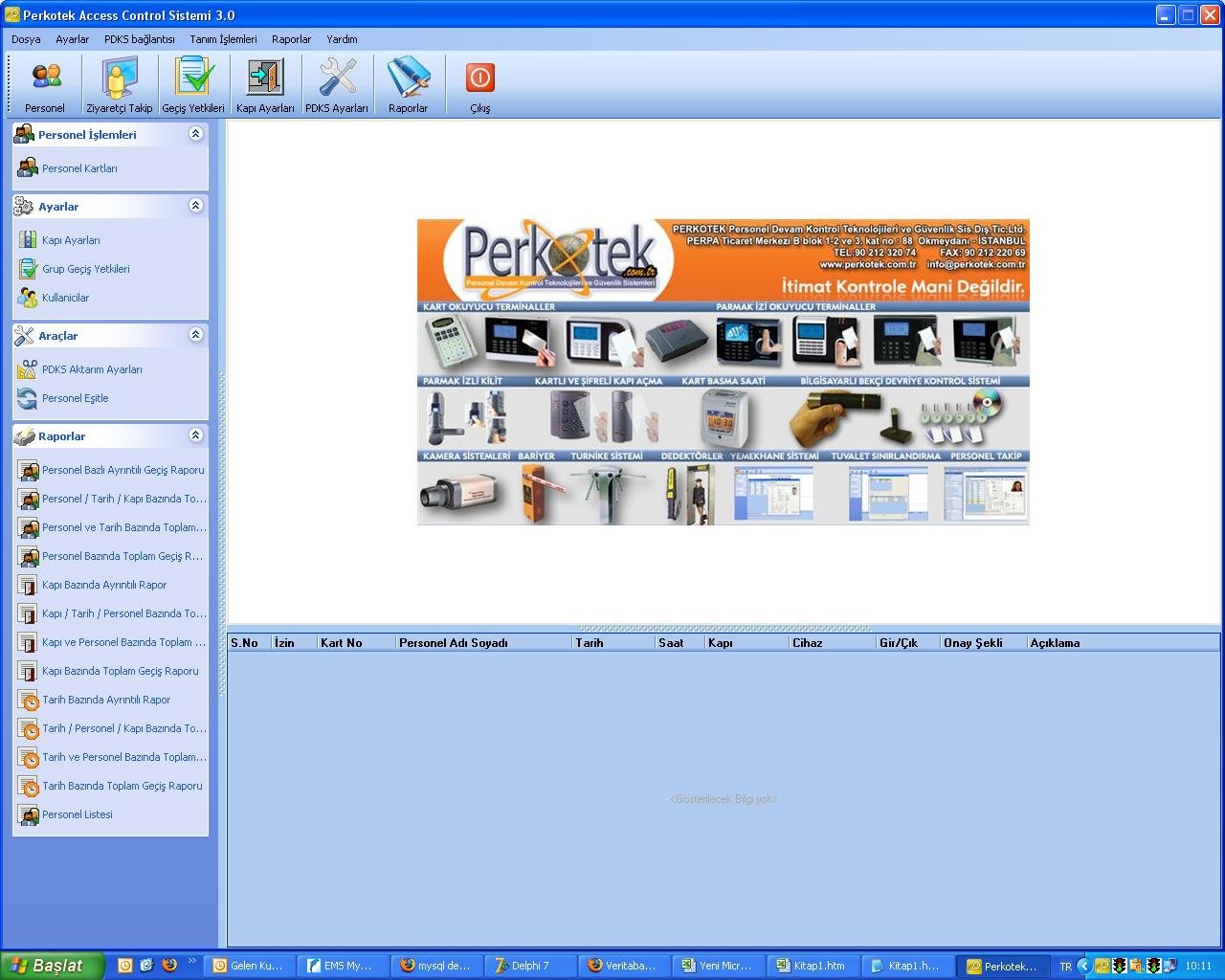Click the Başlat taskbar button
The height and width of the screenshot is (980, 1225).
coord(53,966)
